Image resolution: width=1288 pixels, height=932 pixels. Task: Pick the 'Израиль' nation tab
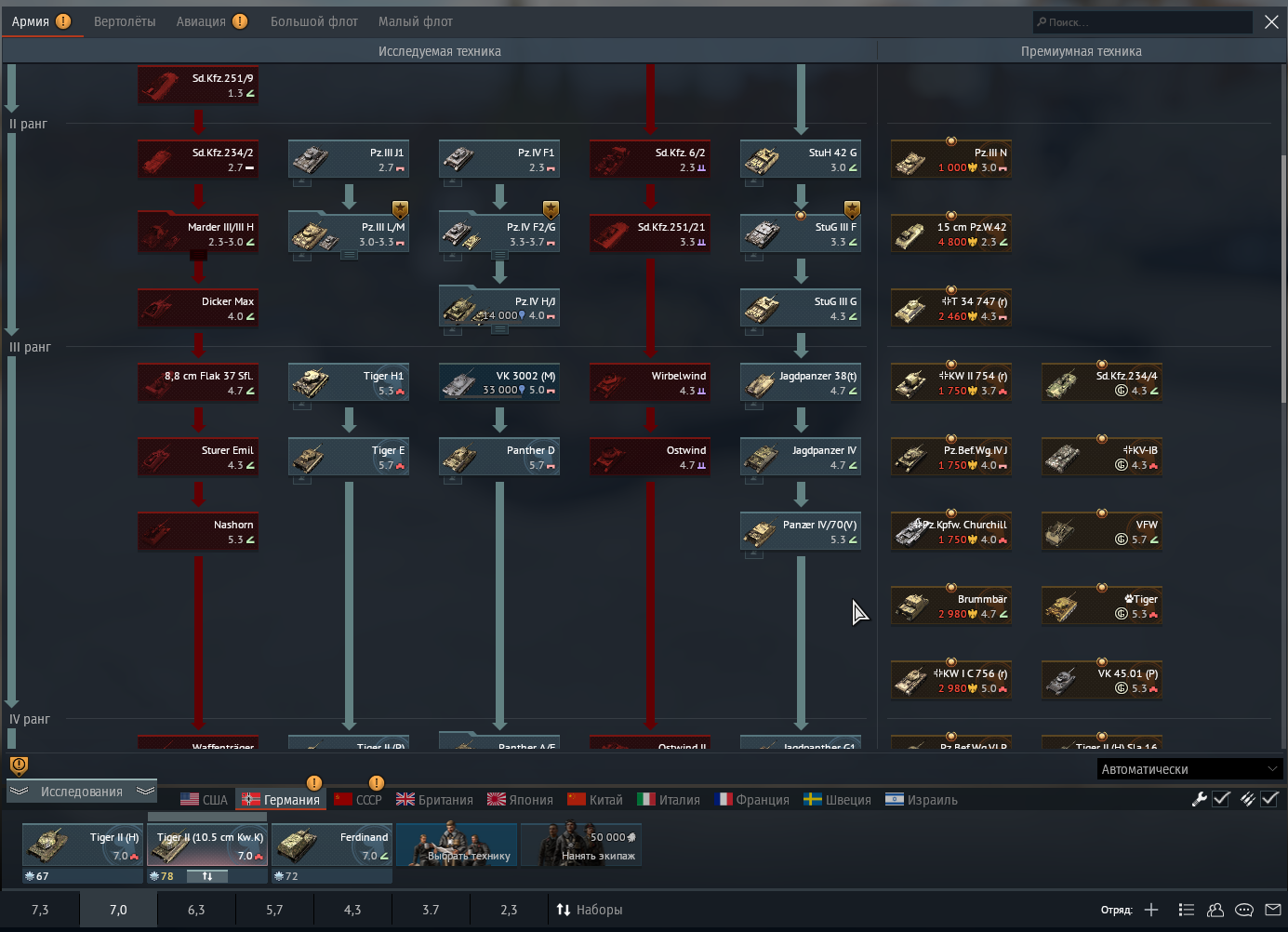tap(921, 800)
